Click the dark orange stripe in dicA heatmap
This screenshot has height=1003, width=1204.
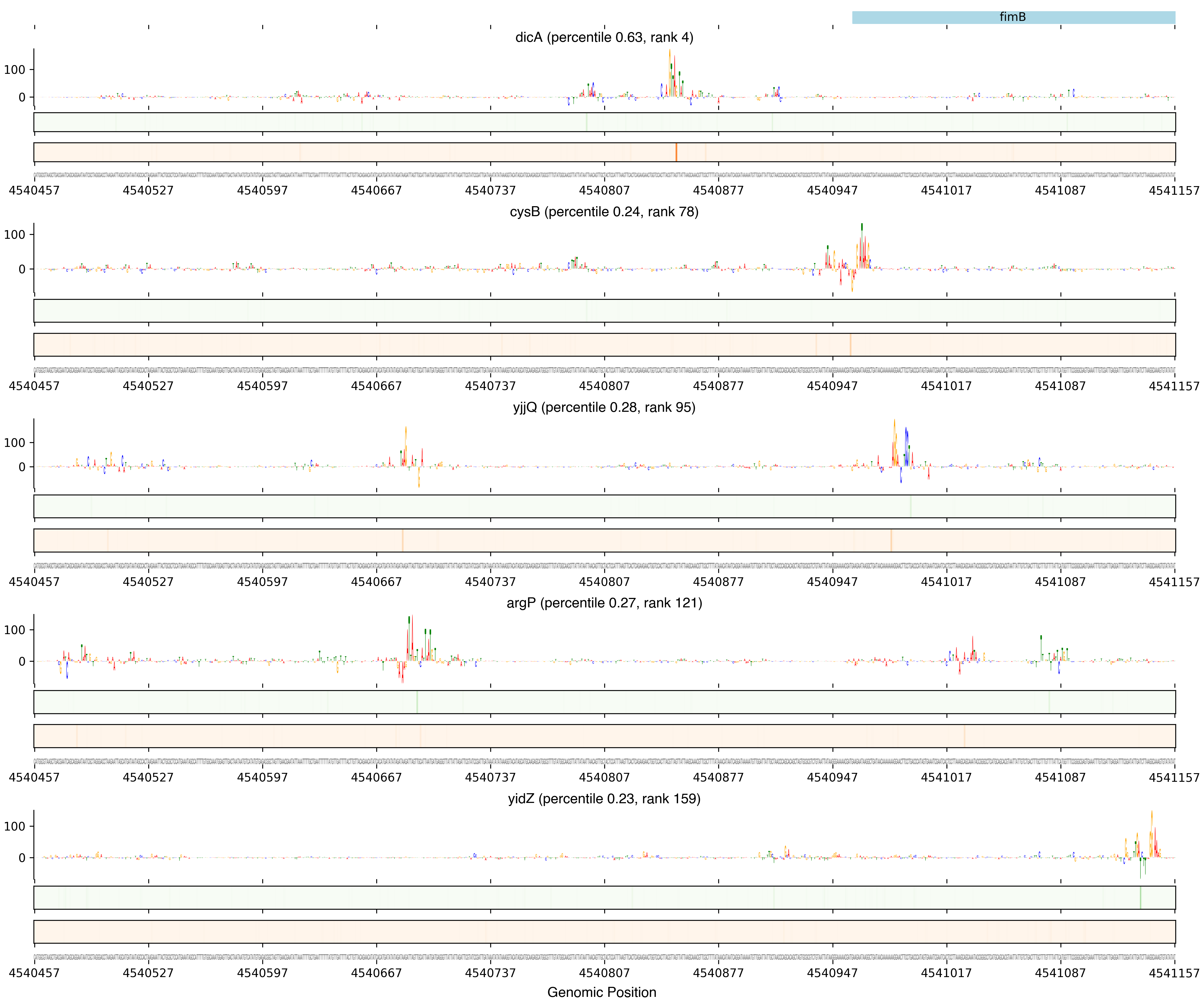676,152
